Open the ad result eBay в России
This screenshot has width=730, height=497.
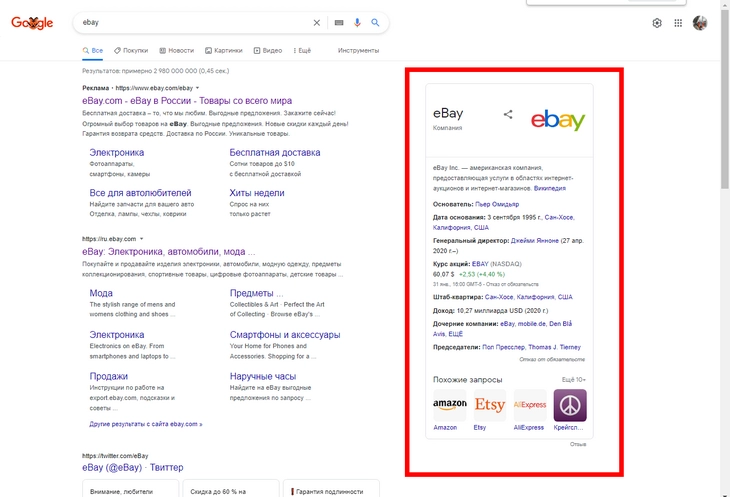(x=187, y=101)
